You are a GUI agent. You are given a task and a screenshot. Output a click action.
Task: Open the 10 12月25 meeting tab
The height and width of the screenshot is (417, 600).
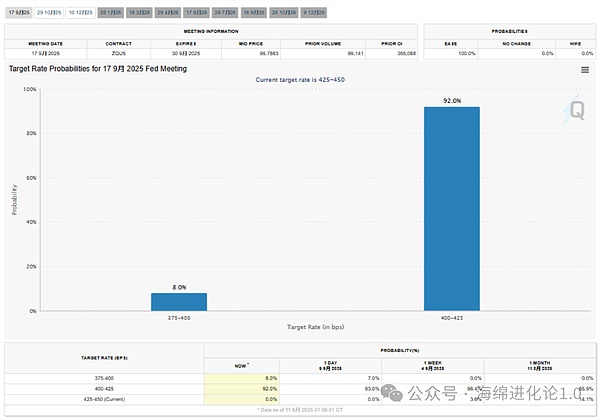point(80,13)
